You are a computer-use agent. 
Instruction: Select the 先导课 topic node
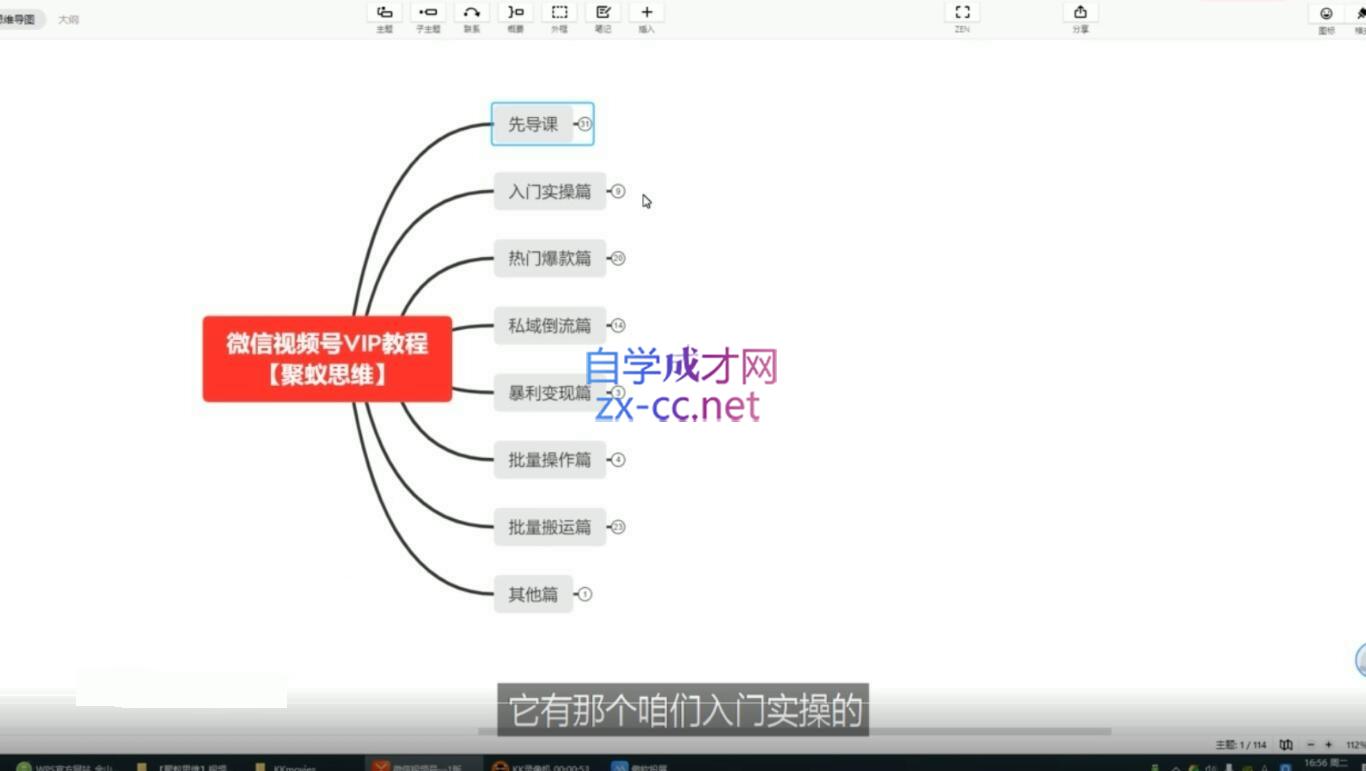pos(532,124)
